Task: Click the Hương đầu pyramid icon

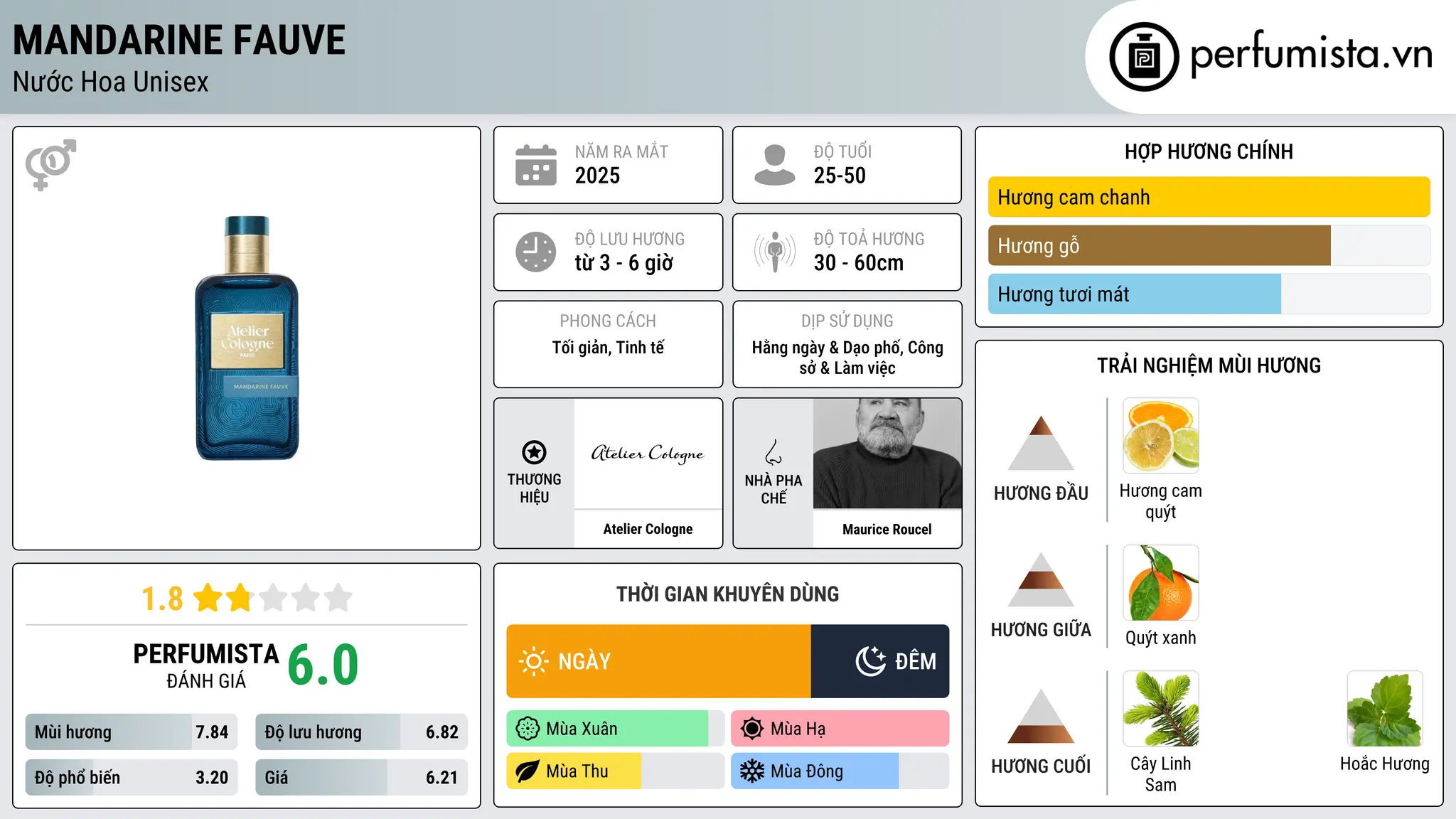Action: [x=1041, y=443]
